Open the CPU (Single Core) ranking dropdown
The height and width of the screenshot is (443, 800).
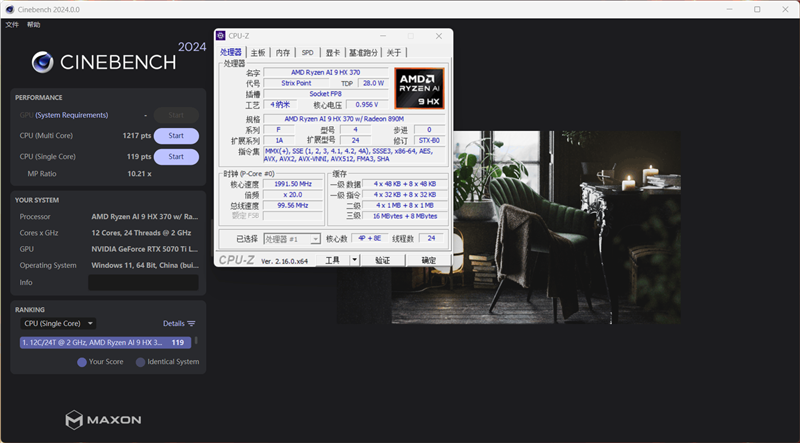click(x=59, y=324)
